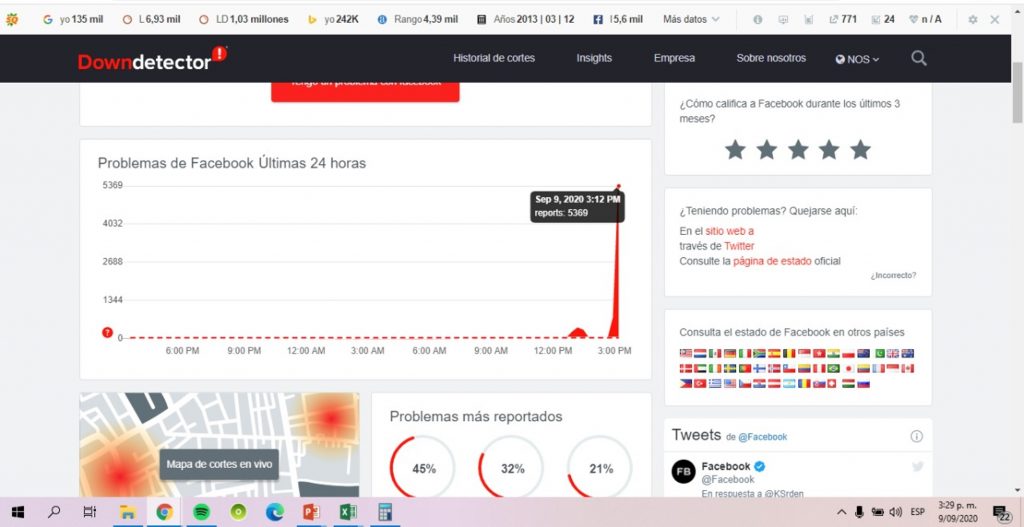Open the Windows Start menu
Image resolution: width=1024 pixels, height=527 pixels.
click(18, 513)
